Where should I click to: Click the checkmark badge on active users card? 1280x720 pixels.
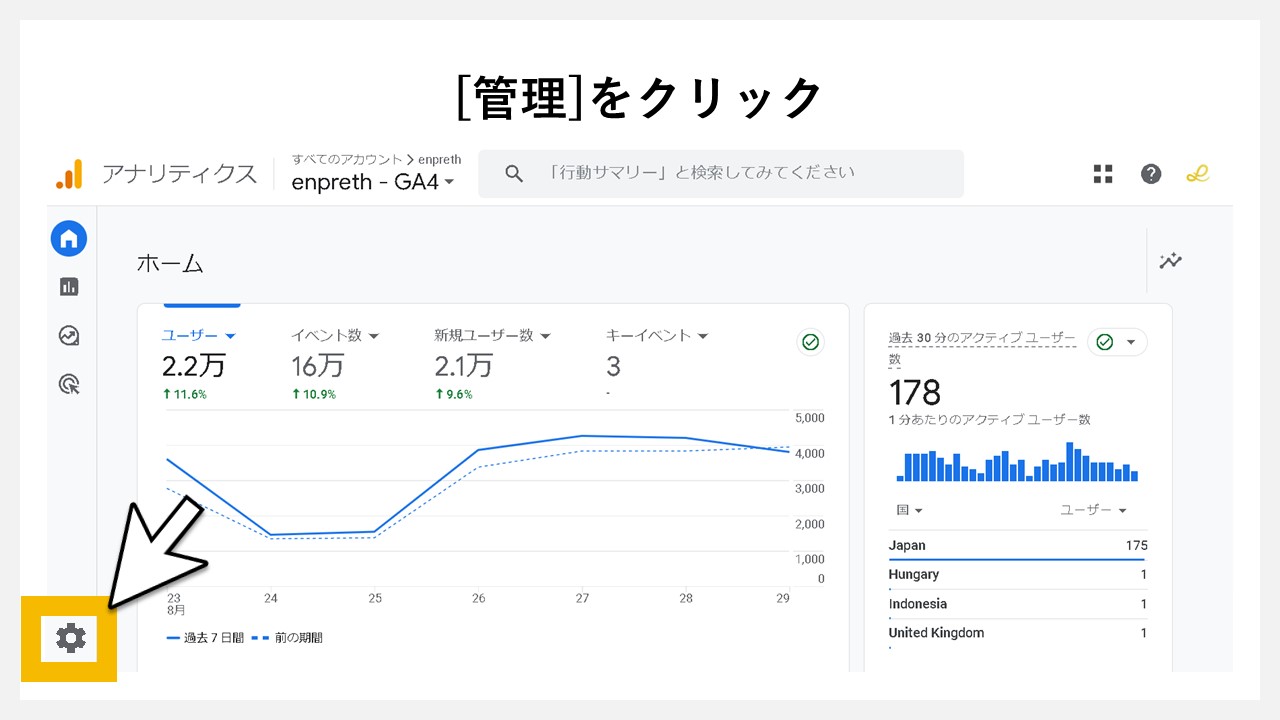(1102, 341)
